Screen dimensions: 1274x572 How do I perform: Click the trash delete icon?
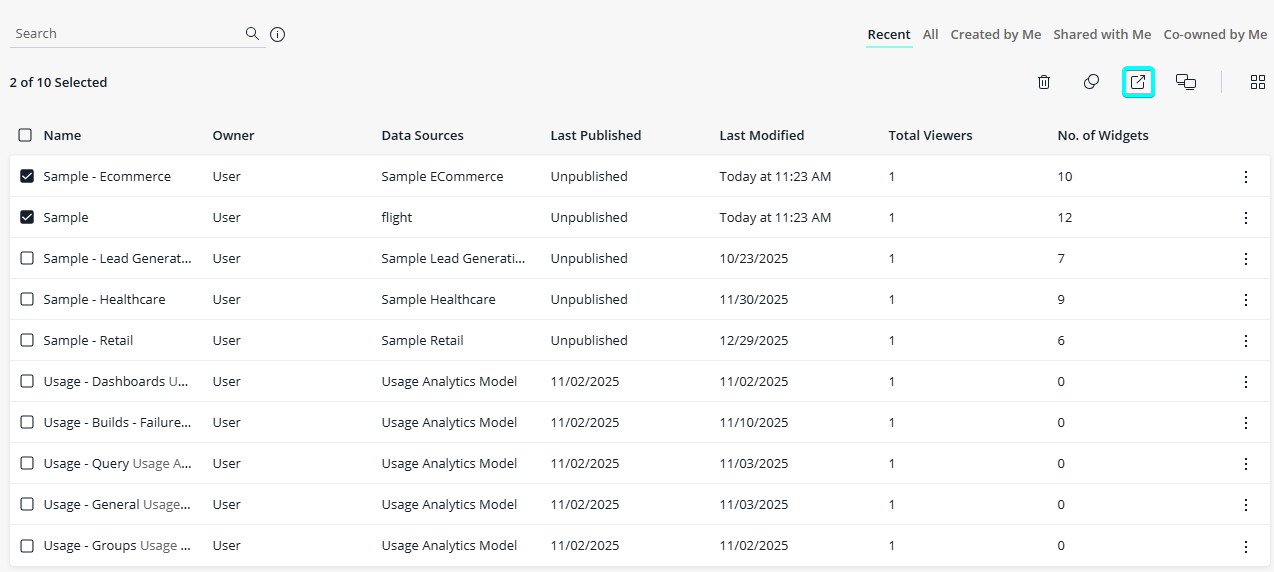pos(1044,82)
